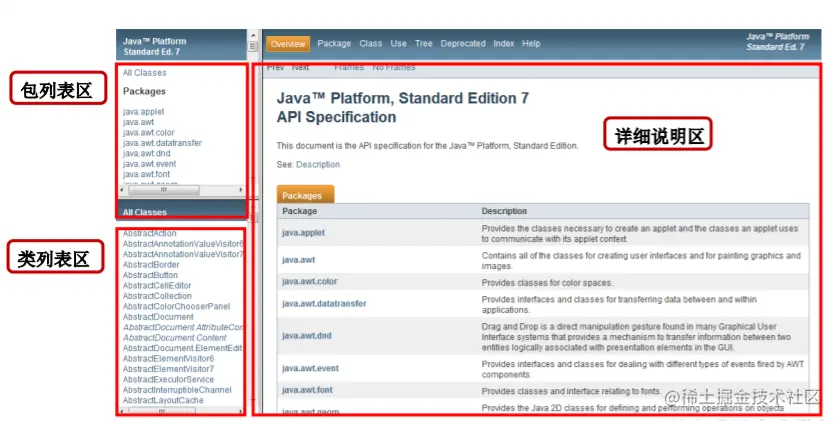Open AbstractAnnotationValueVisitor6 class

(x=183, y=244)
